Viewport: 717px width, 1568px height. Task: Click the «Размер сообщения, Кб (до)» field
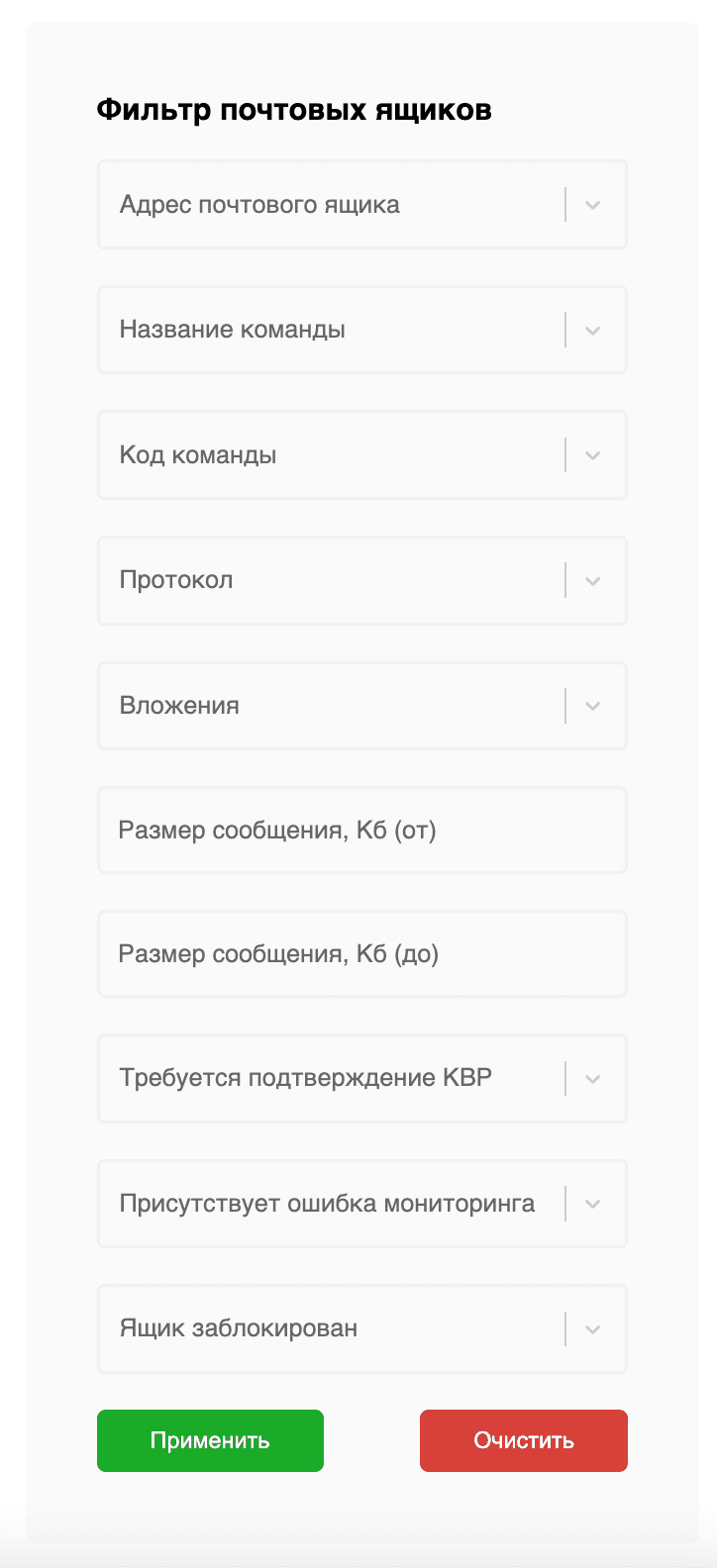[361, 953]
